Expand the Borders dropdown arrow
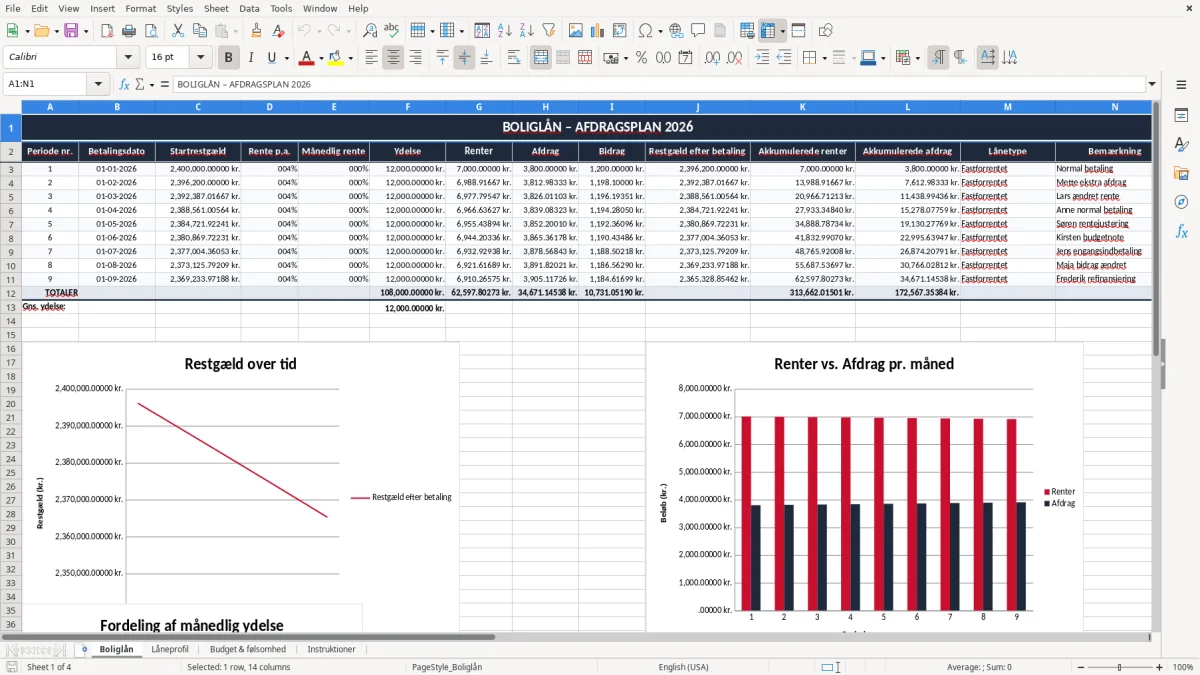 pyautogui.click(x=825, y=58)
